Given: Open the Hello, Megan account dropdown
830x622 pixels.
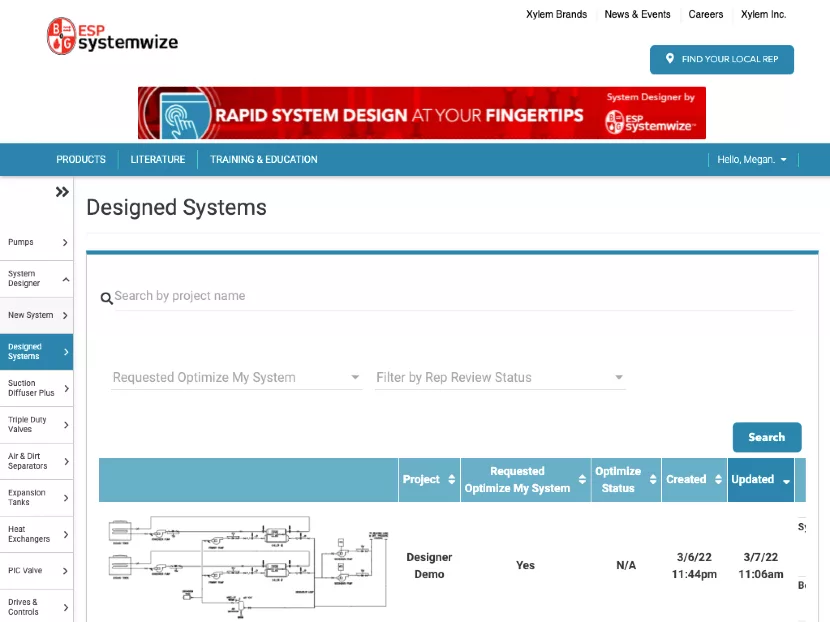Looking at the screenshot, I should pyautogui.click(x=752, y=159).
